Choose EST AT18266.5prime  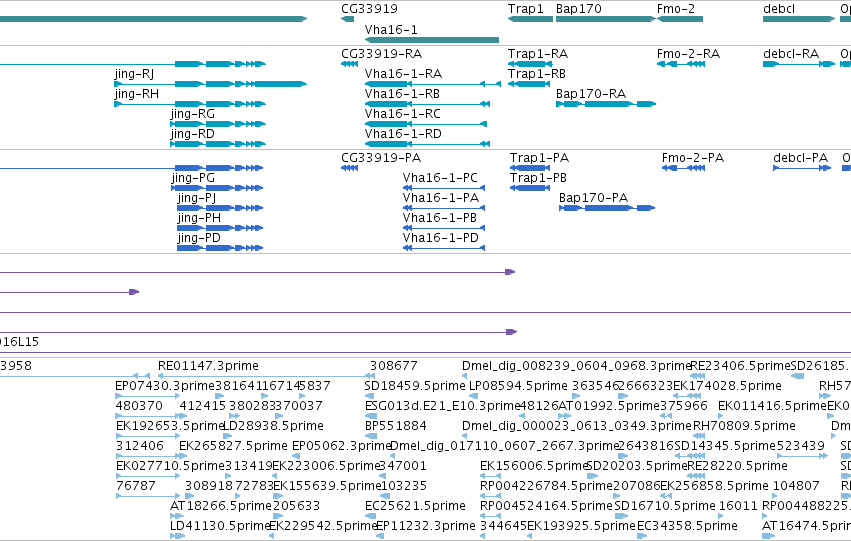pos(221,506)
